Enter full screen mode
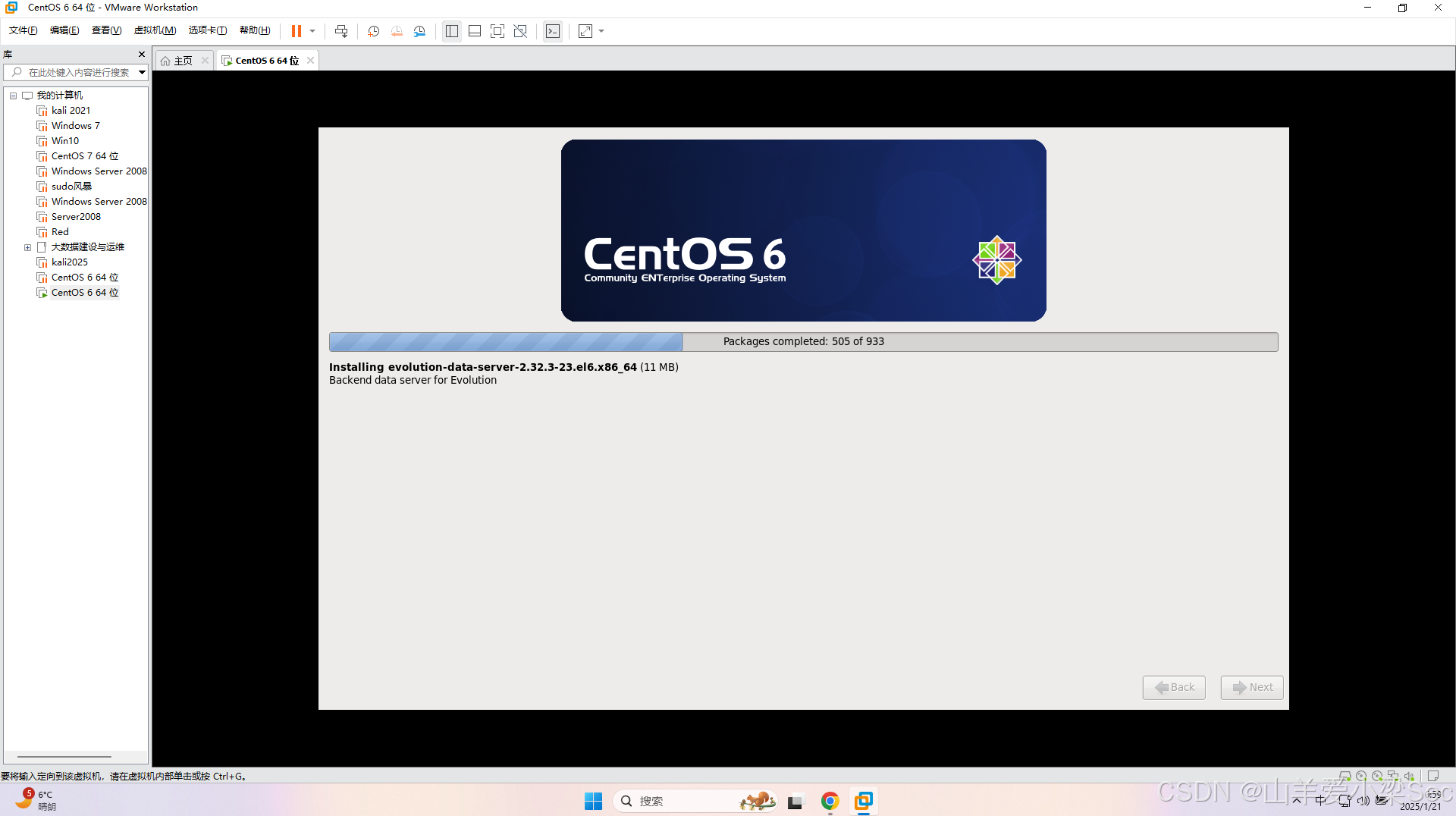1456x816 pixels. click(497, 31)
